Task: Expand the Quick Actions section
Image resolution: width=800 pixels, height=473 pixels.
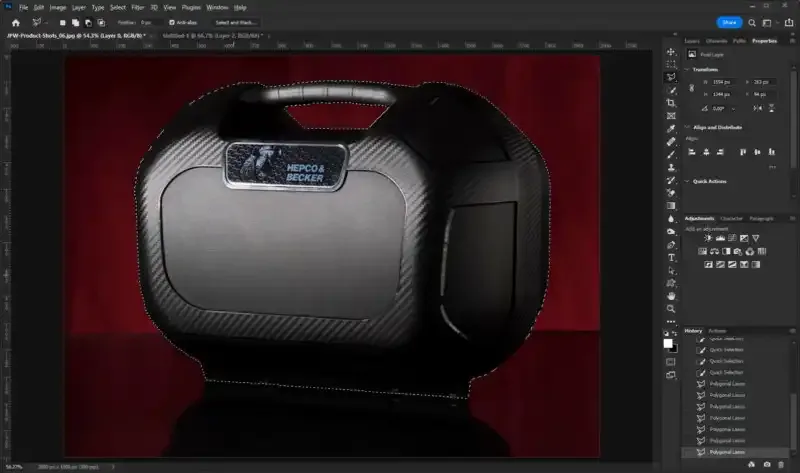Action: pyautogui.click(x=688, y=181)
